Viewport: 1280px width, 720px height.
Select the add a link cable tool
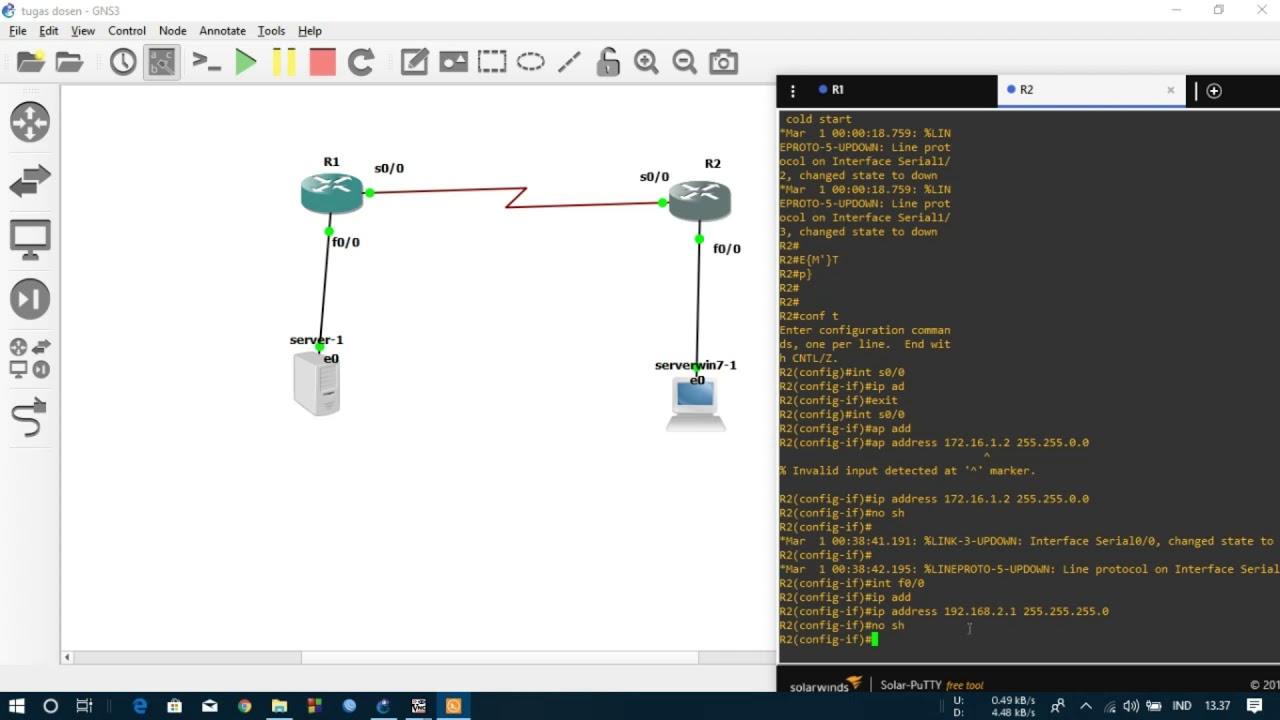(30, 417)
